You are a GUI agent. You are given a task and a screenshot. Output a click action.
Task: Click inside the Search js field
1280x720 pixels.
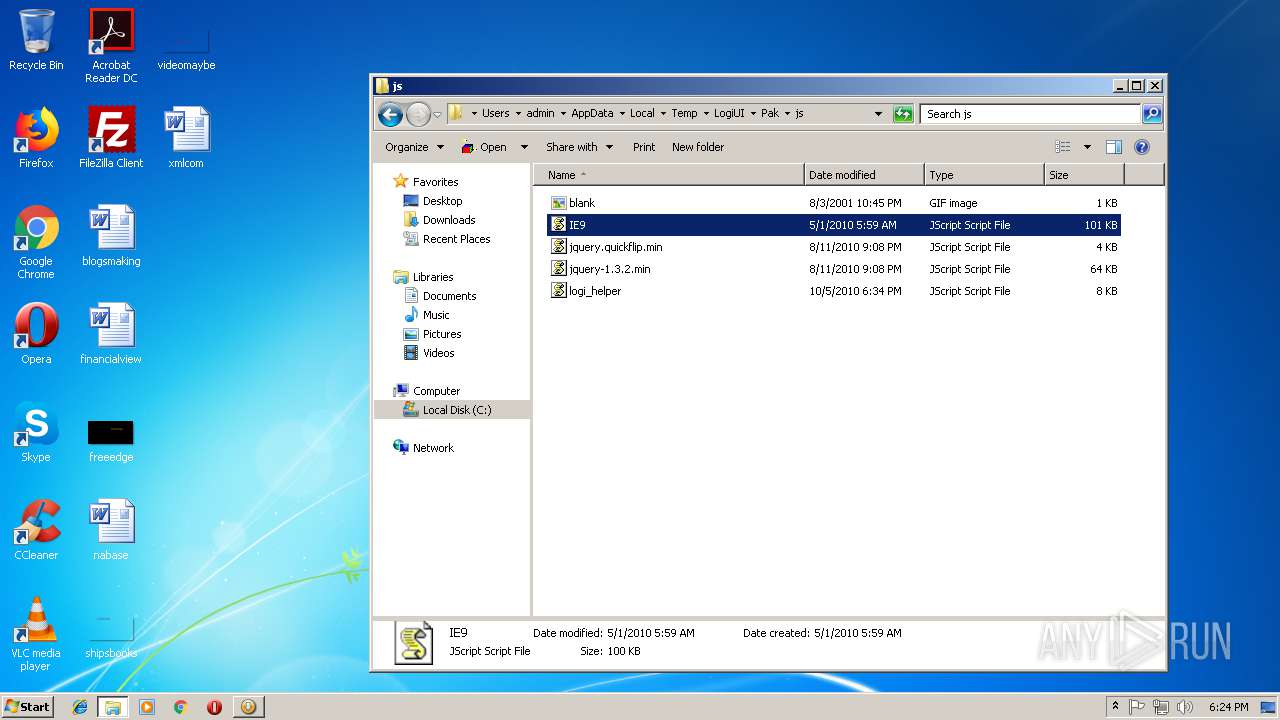(x=1030, y=114)
